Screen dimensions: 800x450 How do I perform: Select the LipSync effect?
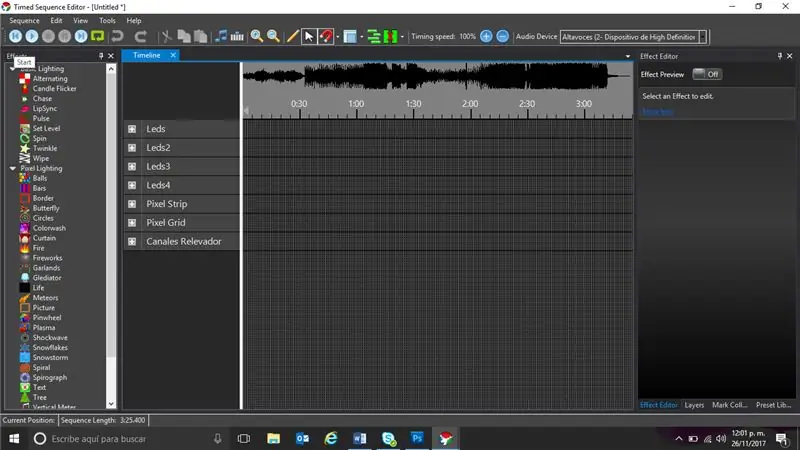pyautogui.click(x=45, y=109)
